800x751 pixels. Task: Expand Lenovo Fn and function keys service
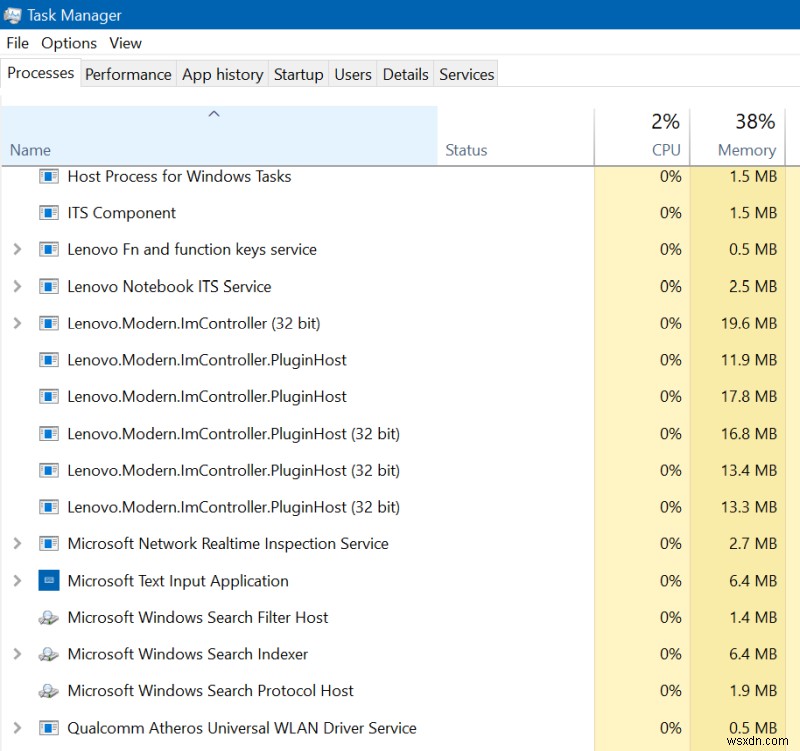[x=17, y=250]
